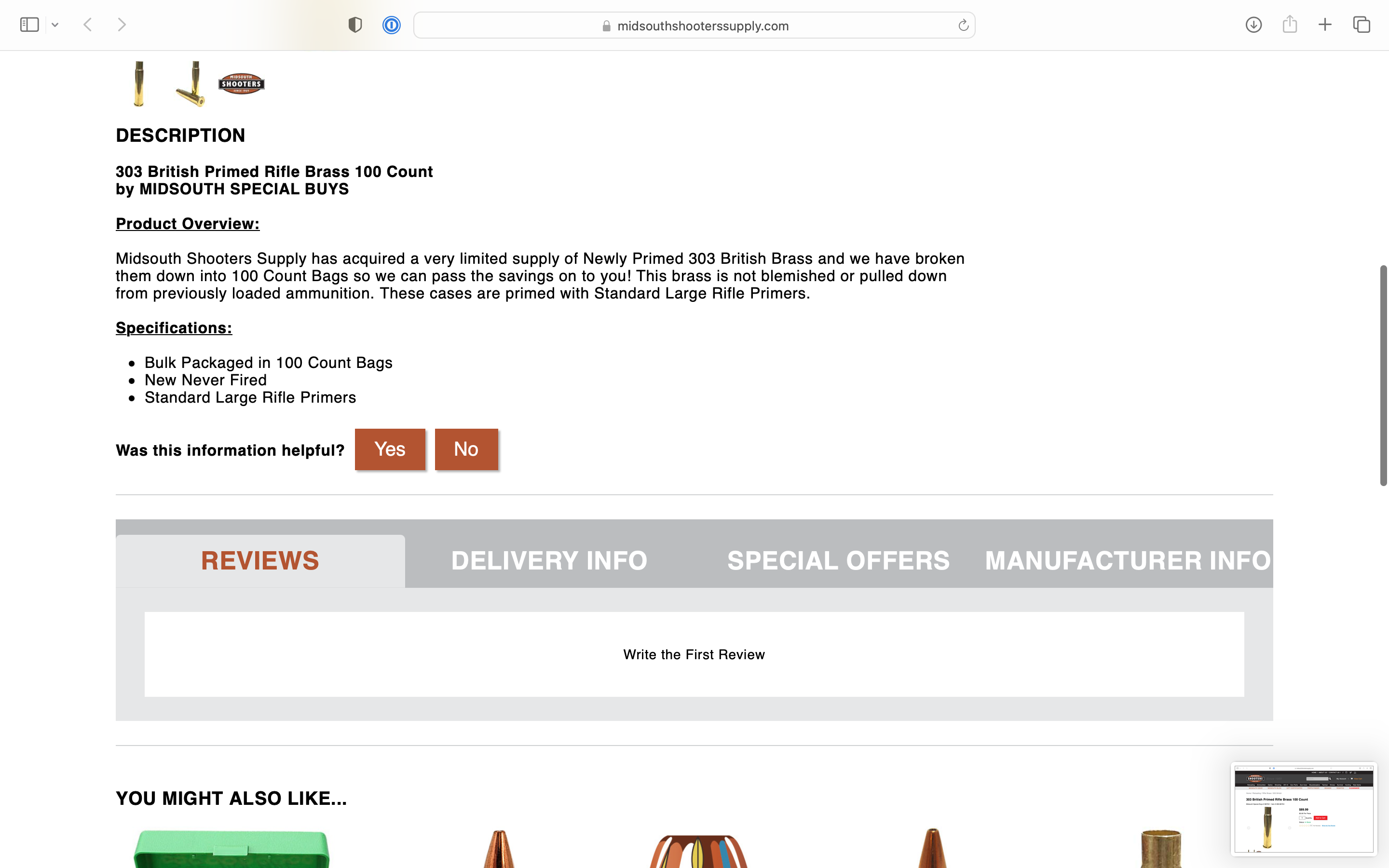Viewport: 1389px width, 868px height.
Task: Switch to the Special Offers tab
Action: 839,561
